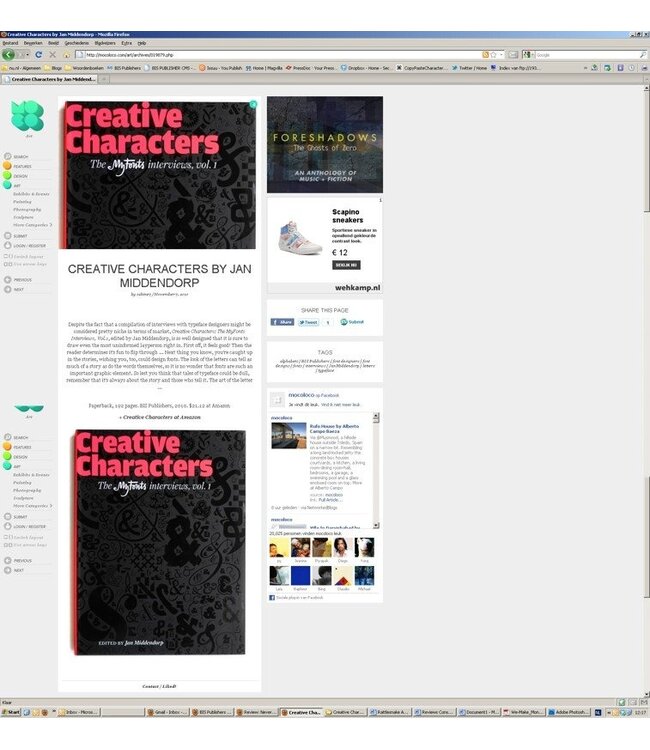Select Art teal dot in upper sidebar
The image size is (650, 750).
7,185
